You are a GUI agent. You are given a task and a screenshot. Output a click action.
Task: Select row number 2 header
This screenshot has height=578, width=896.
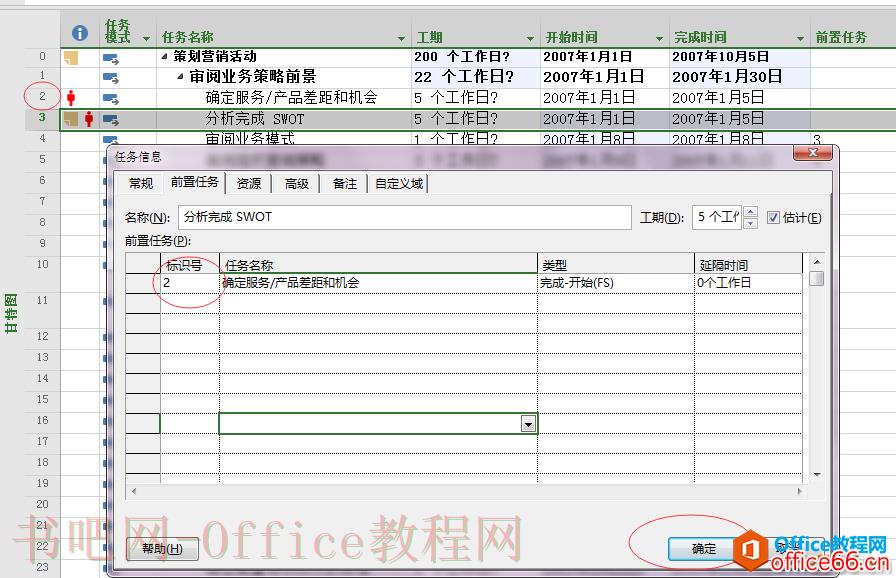tap(42, 97)
